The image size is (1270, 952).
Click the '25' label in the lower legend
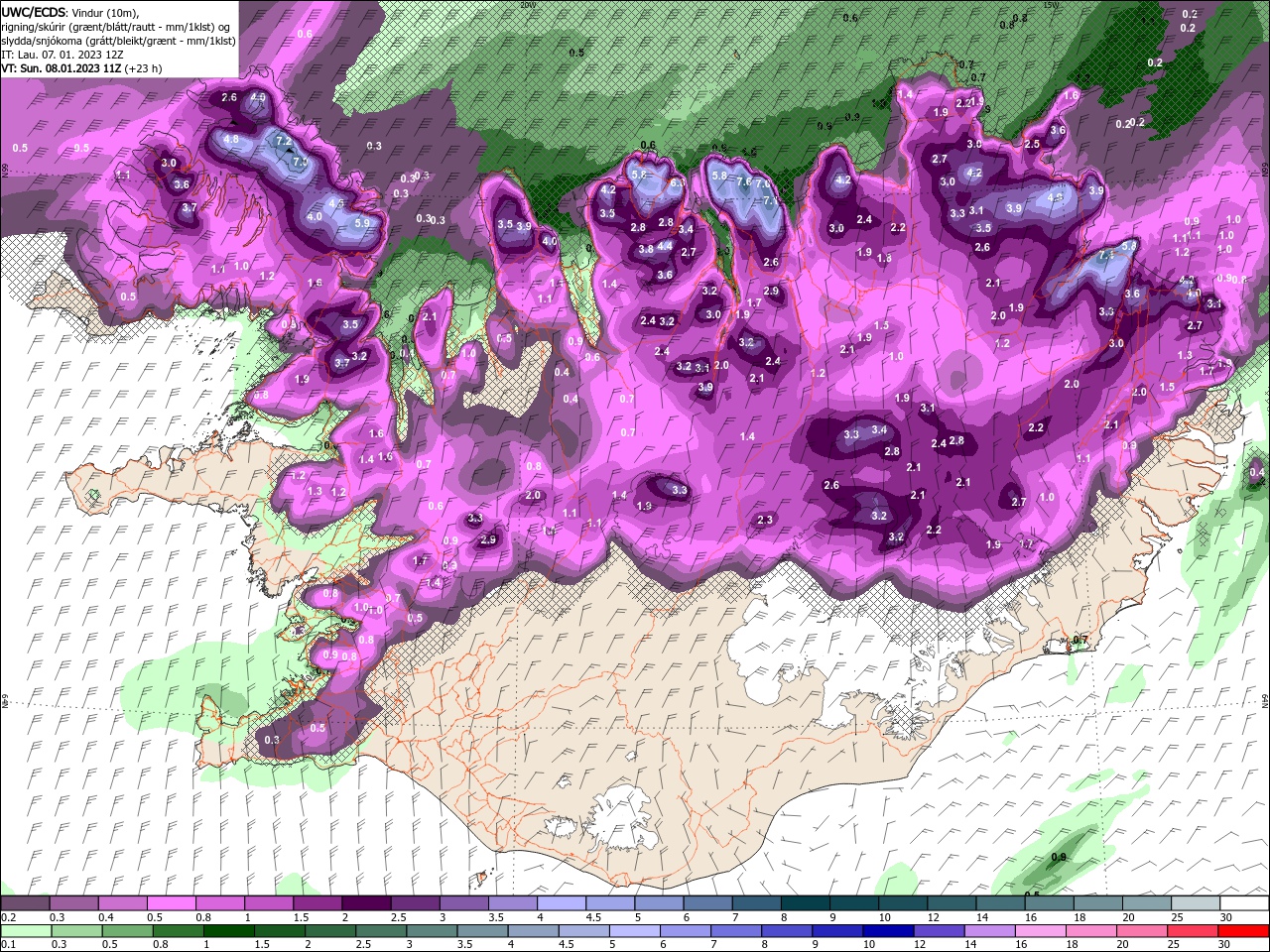[x=1173, y=946]
